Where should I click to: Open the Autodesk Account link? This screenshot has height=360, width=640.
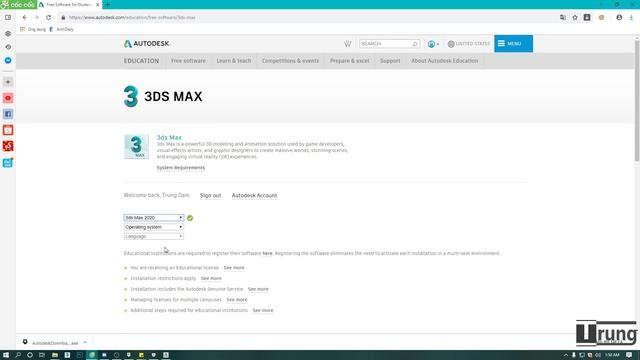[x=254, y=196]
